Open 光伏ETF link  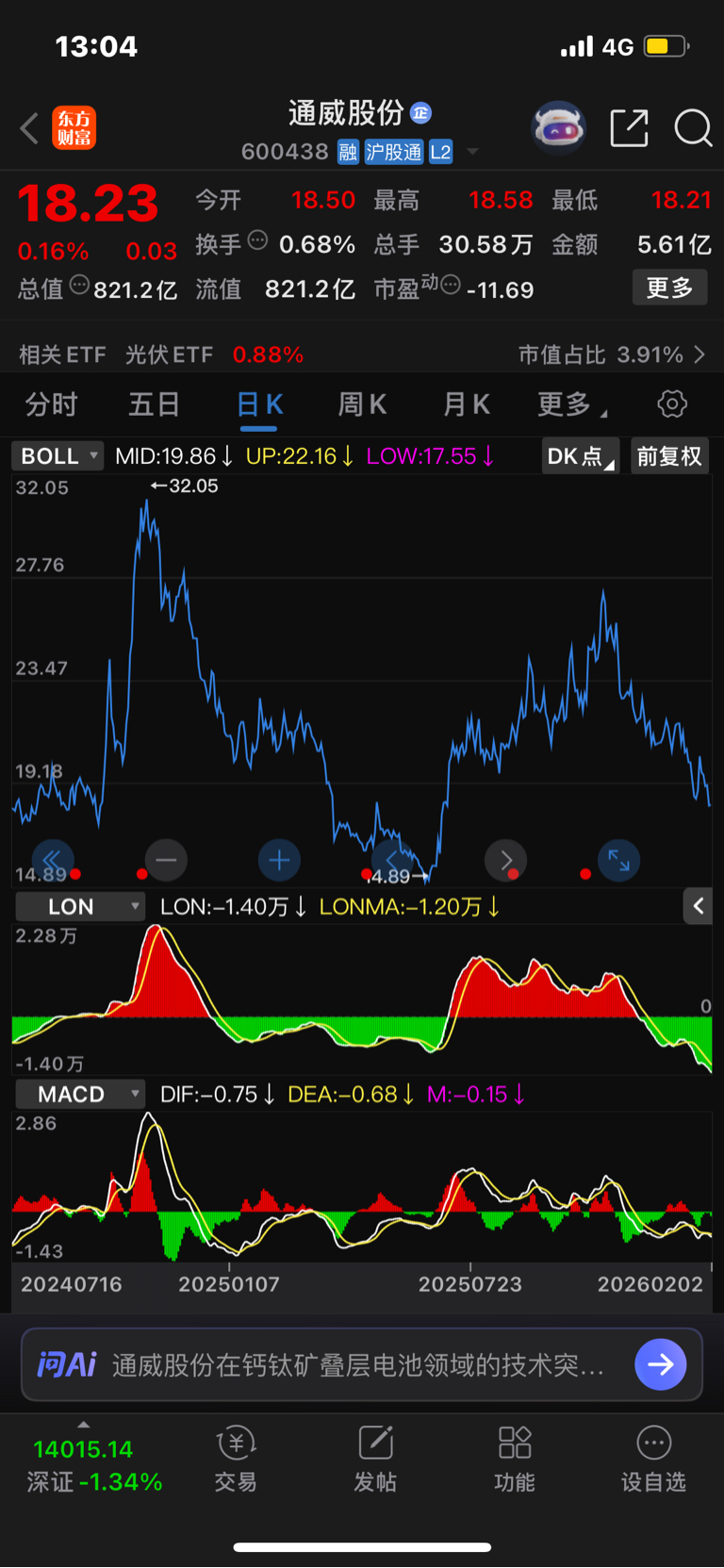(169, 355)
